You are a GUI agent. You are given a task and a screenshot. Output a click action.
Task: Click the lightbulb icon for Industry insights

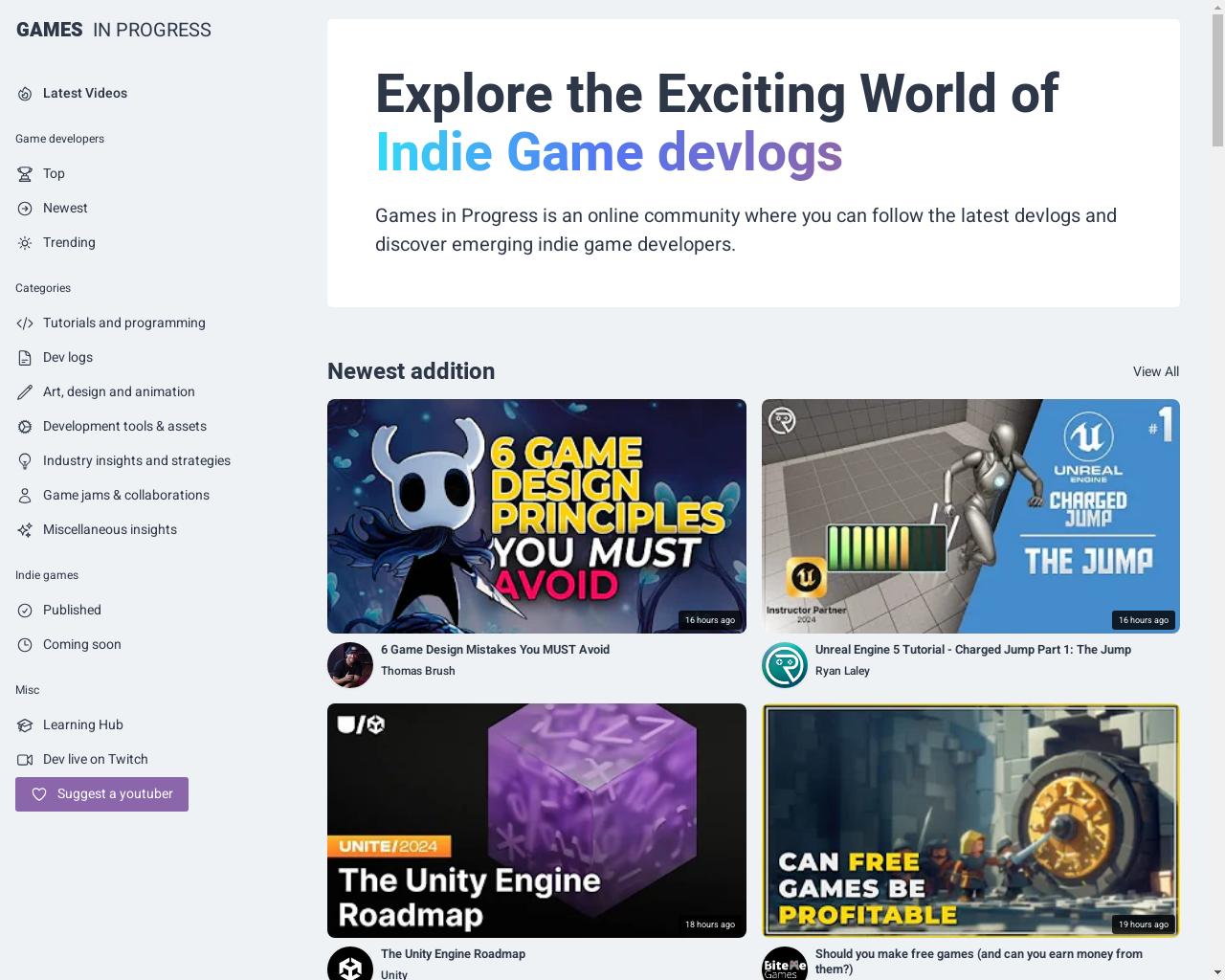click(x=25, y=461)
